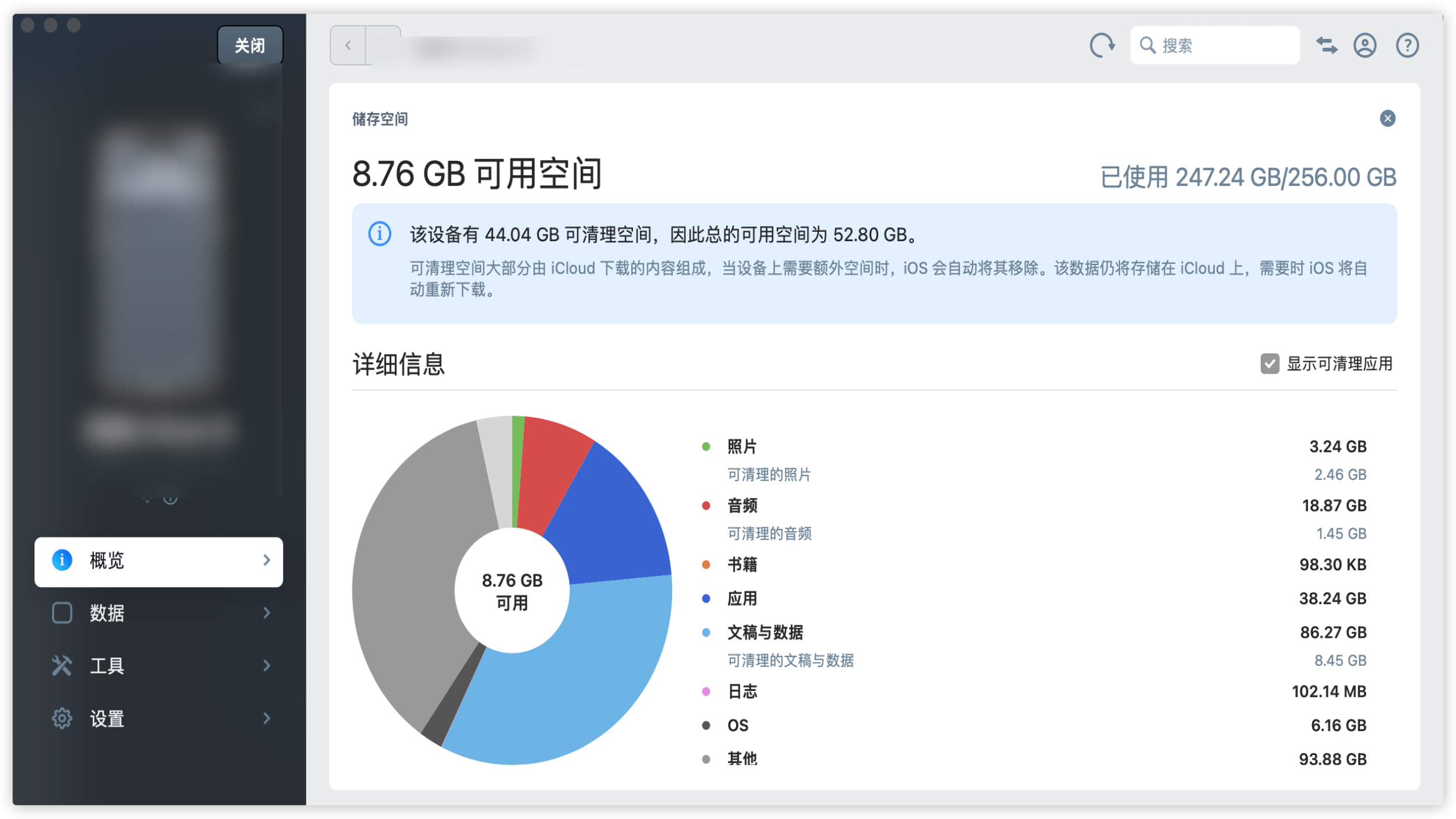The width and height of the screenshot is (1456, 819).
Task: Select the 数据 sidebar item
Action: [x=158, y=613]
